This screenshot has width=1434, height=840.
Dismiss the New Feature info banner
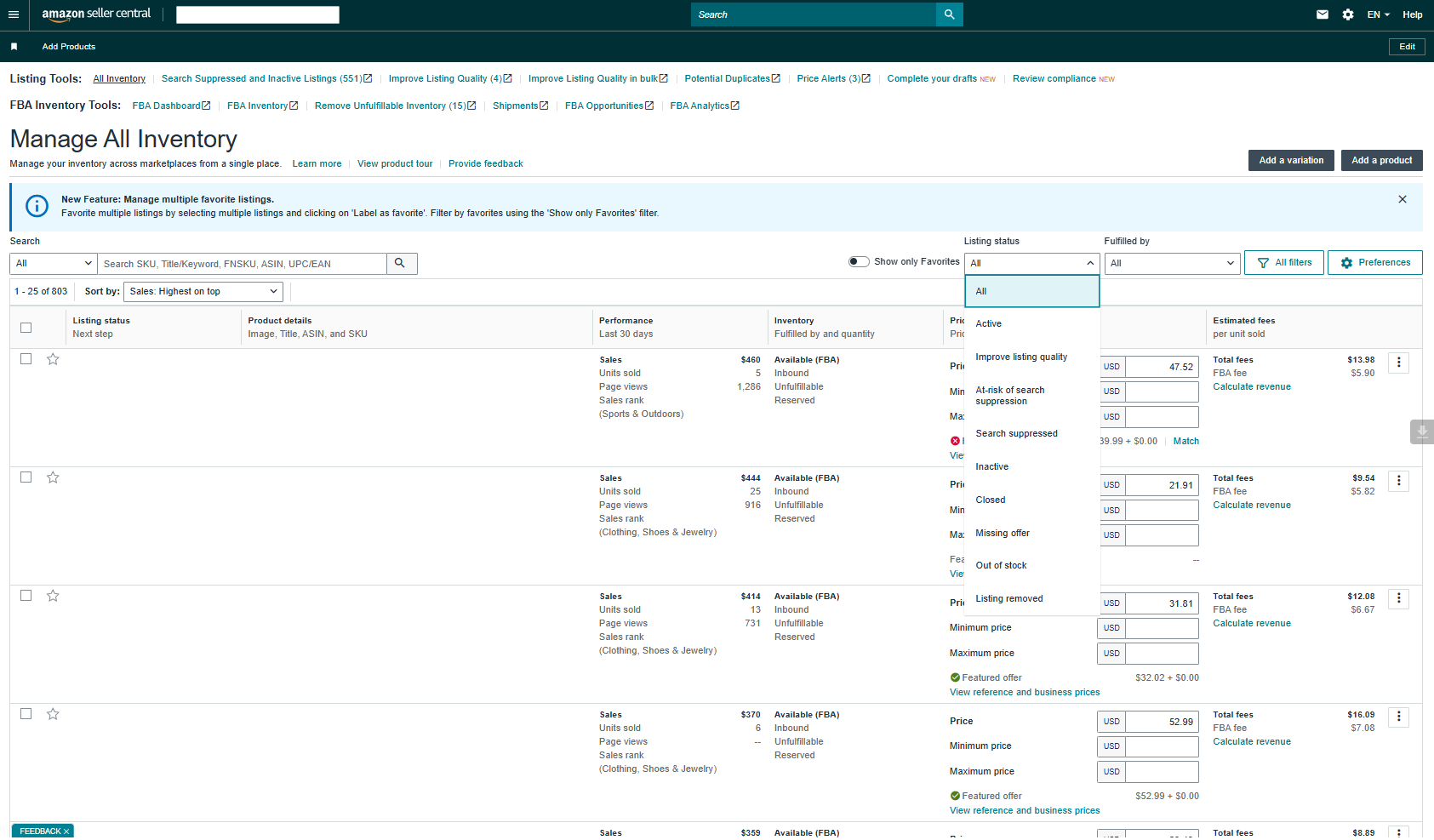pos(1403,199)
